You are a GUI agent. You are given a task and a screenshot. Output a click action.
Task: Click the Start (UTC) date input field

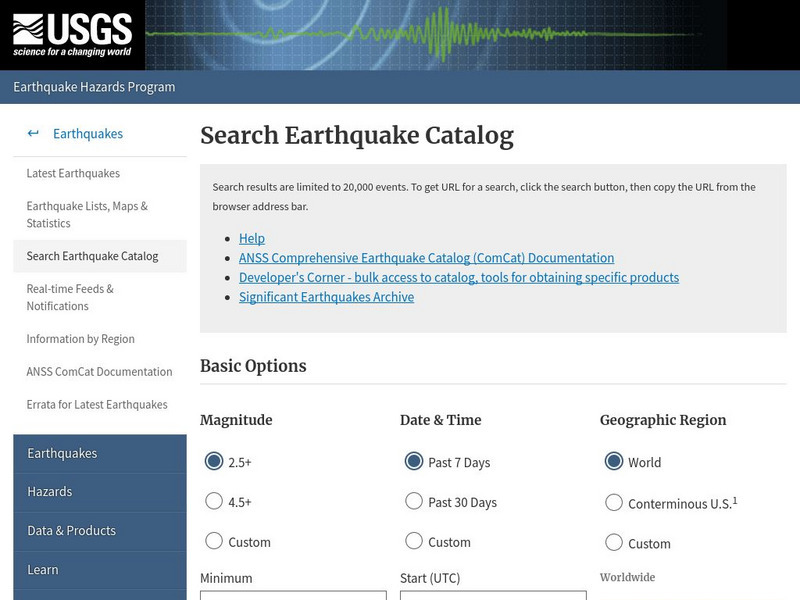point(492,597)
